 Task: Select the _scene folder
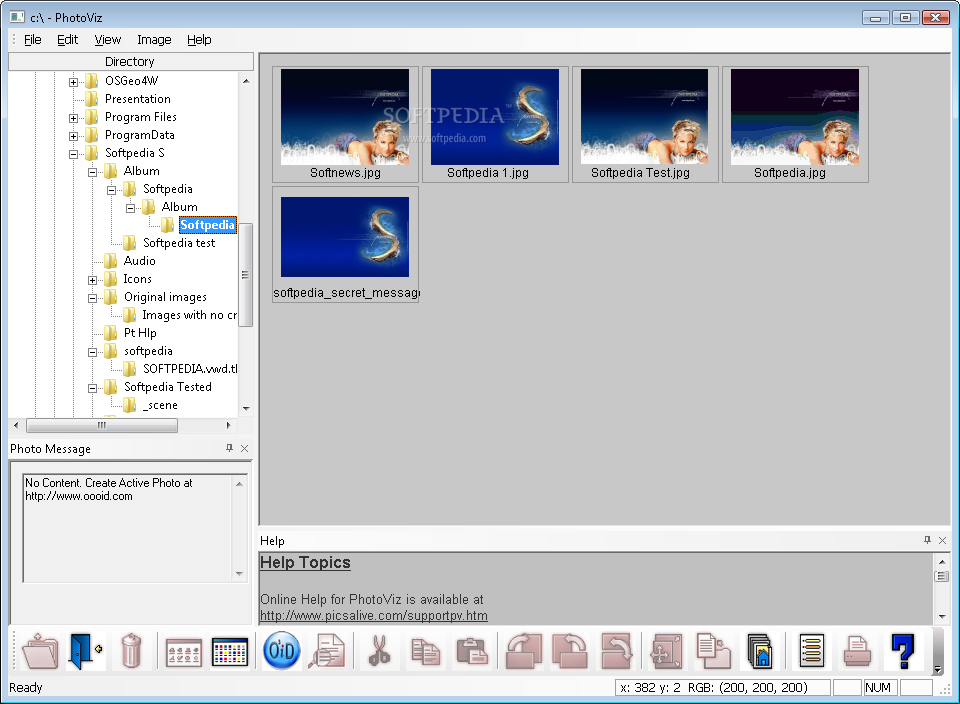tap(160, 405)
